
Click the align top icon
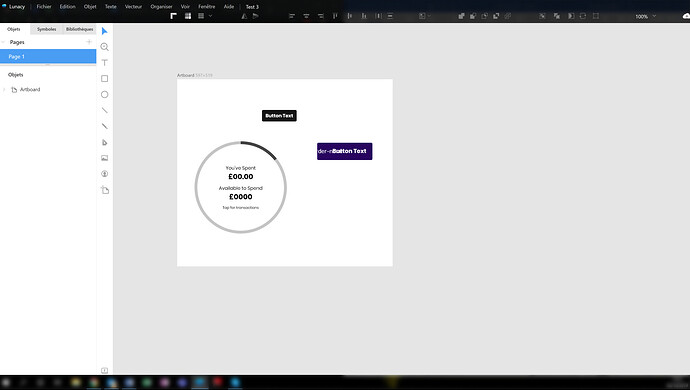[335, 16]
